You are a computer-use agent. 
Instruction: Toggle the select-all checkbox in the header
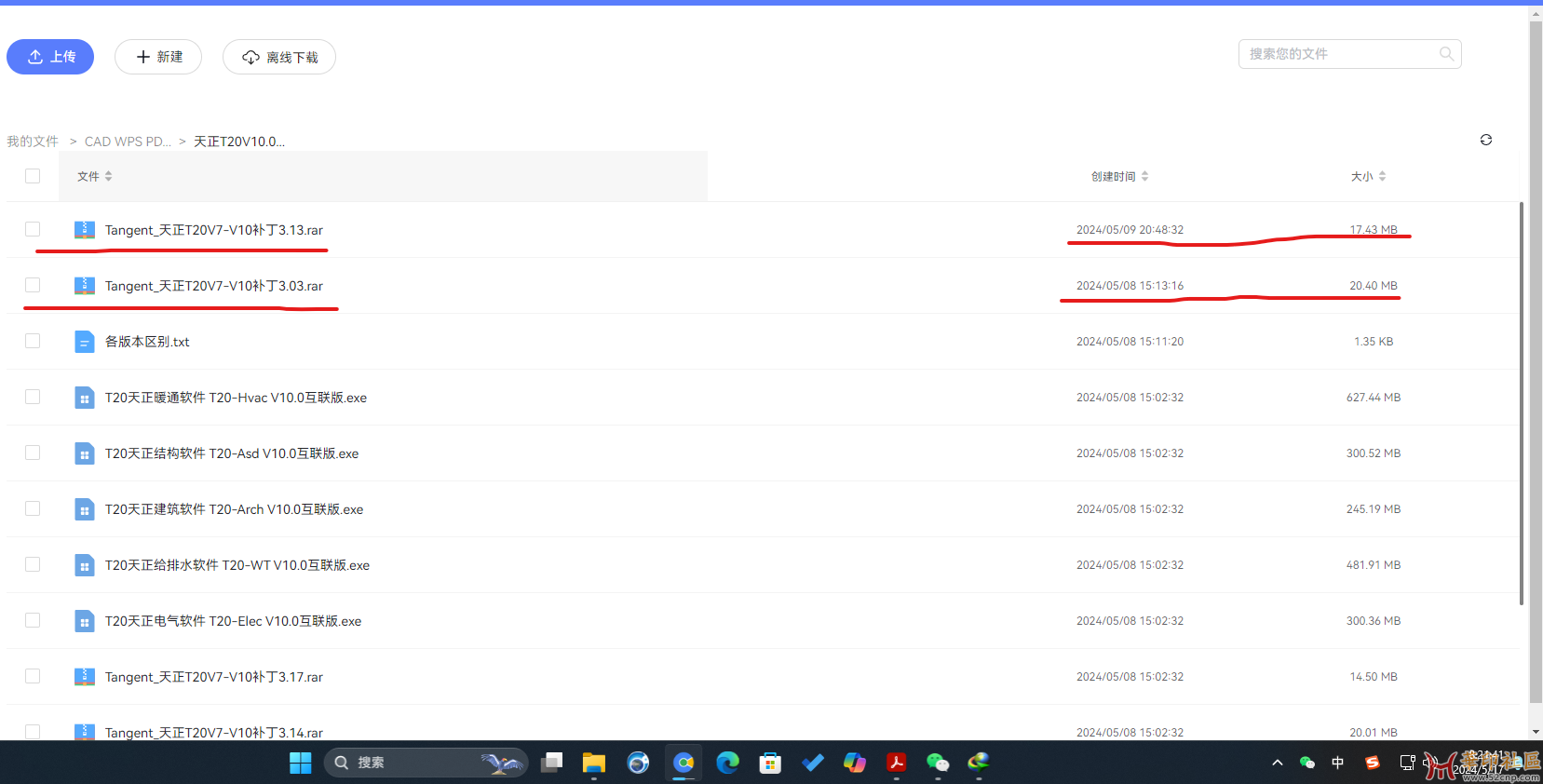click(33, 176)
